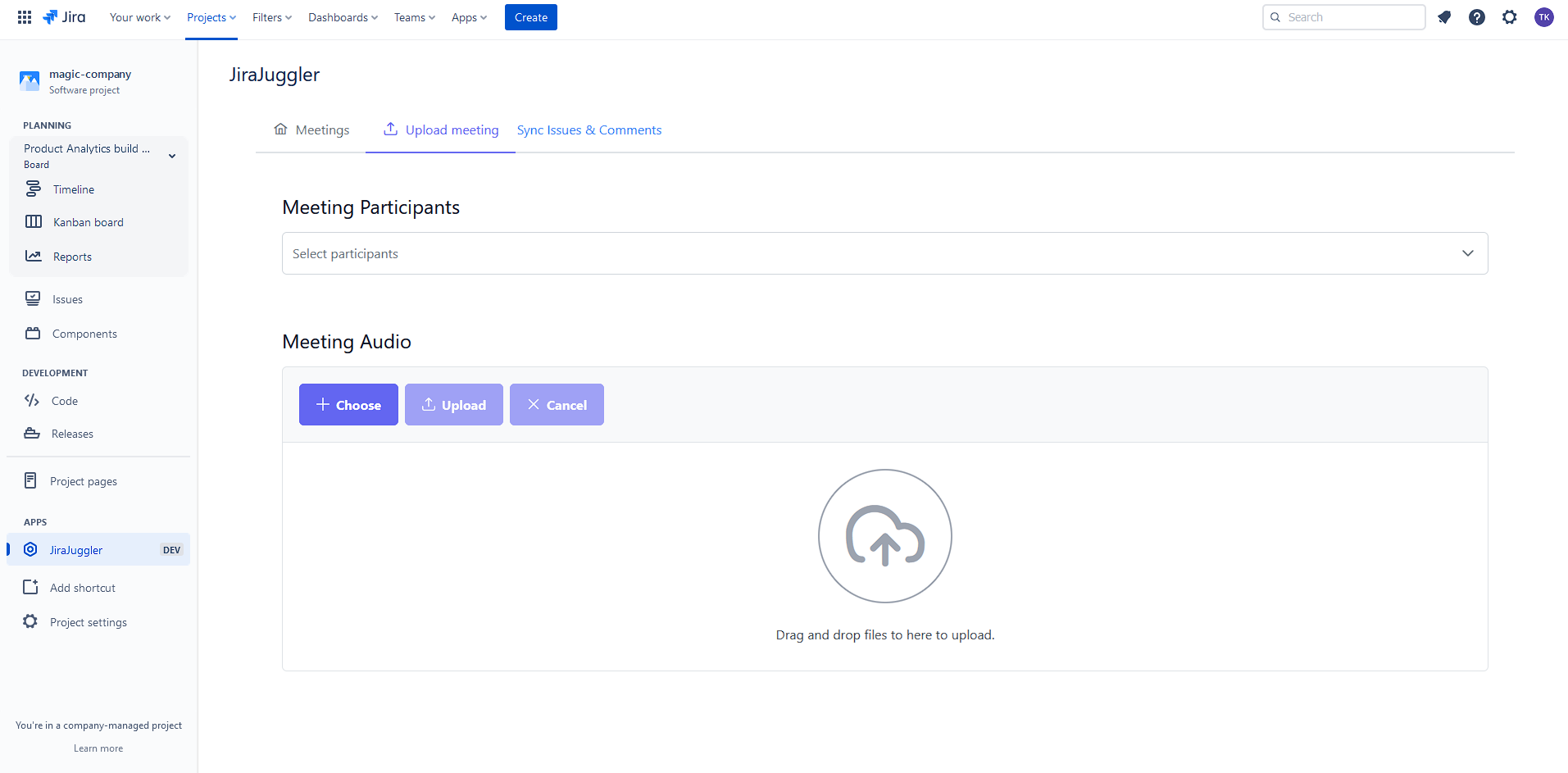Click the Releases ship icon
Viewport: 1568px width, 773px height.
click(32, 433)
